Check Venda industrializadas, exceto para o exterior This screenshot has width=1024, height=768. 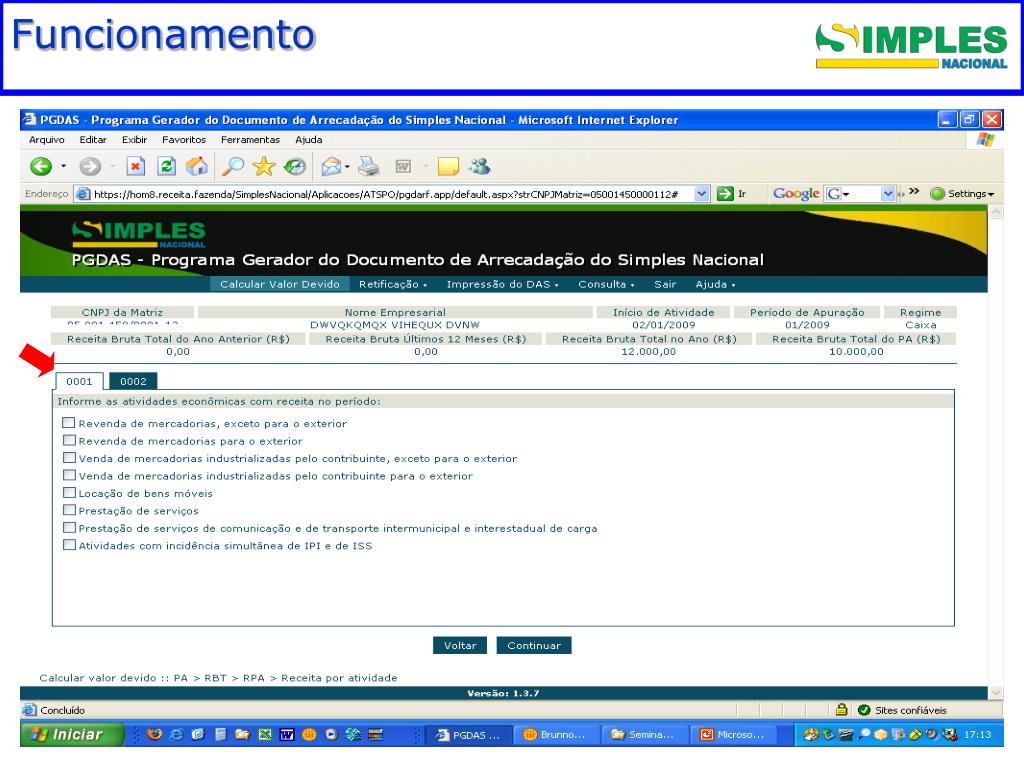pos(69,458)
